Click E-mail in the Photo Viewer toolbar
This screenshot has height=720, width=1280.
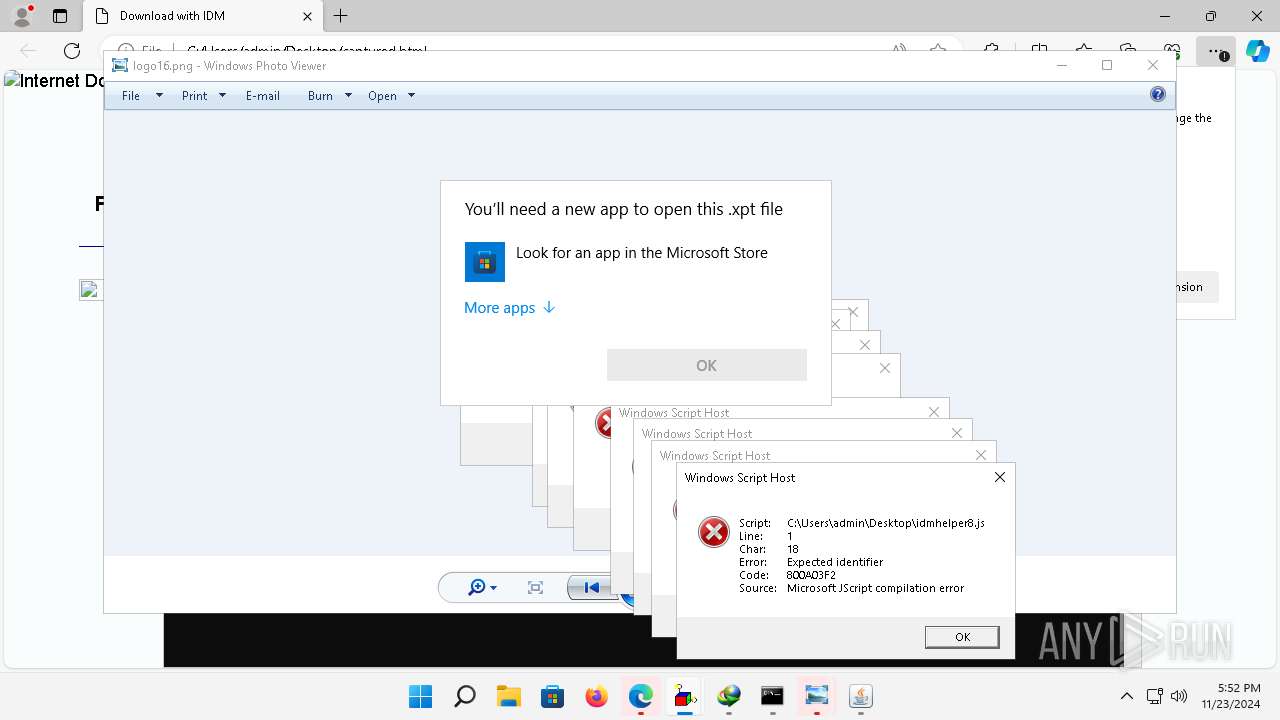click(x=263, y=96)
